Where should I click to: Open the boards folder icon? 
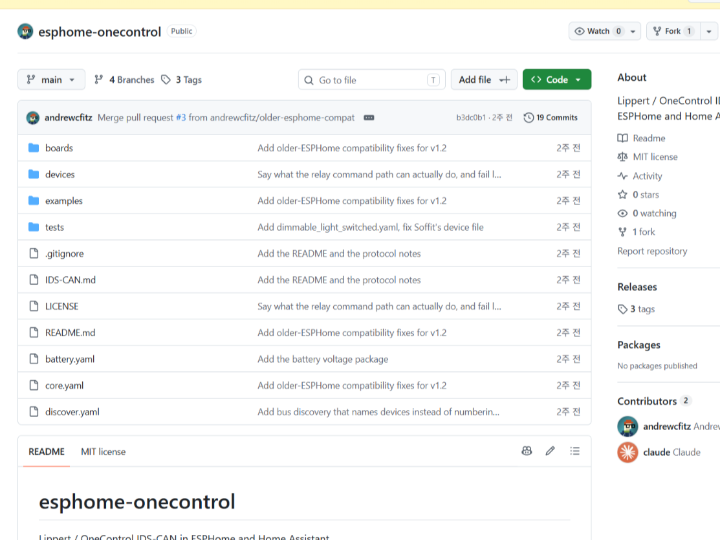[34, 148]
